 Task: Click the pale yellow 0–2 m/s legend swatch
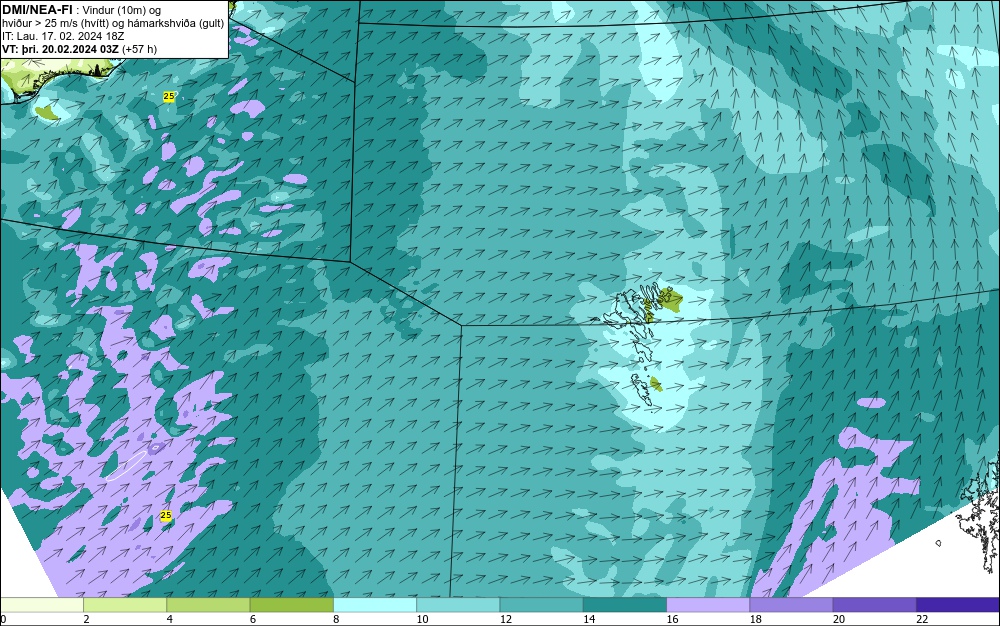pyautogui.click(x=41, y=605)
